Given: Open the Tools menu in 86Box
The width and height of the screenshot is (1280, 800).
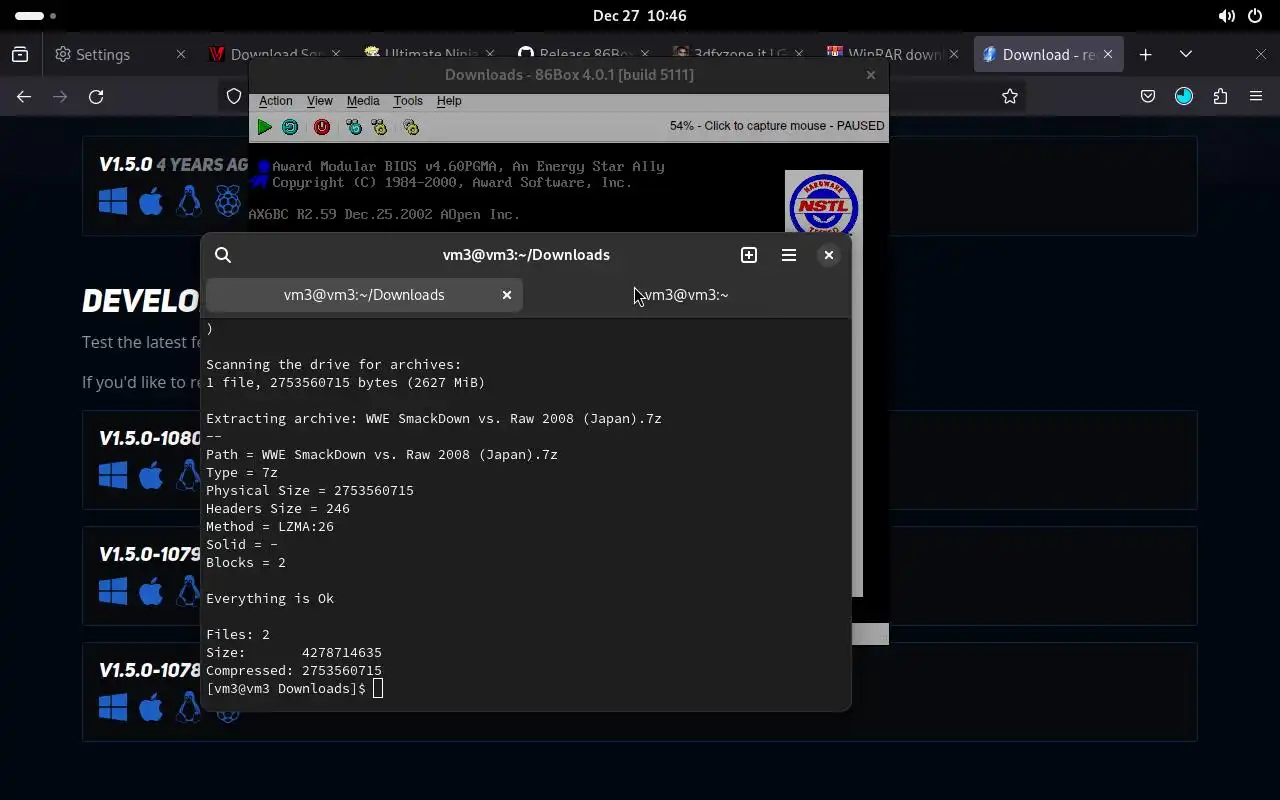Looking at the screenshot, I should [408, 101].
